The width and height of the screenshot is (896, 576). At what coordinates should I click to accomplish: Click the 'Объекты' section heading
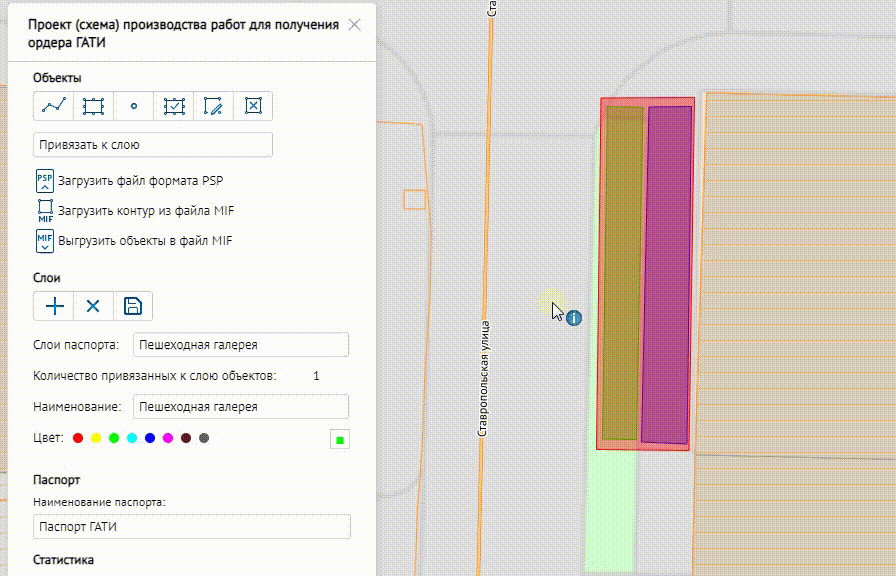point(57,78)
